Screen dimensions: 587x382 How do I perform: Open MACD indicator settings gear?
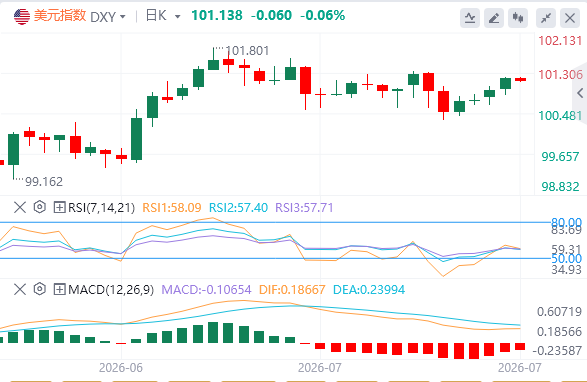(x=40, y=289)
